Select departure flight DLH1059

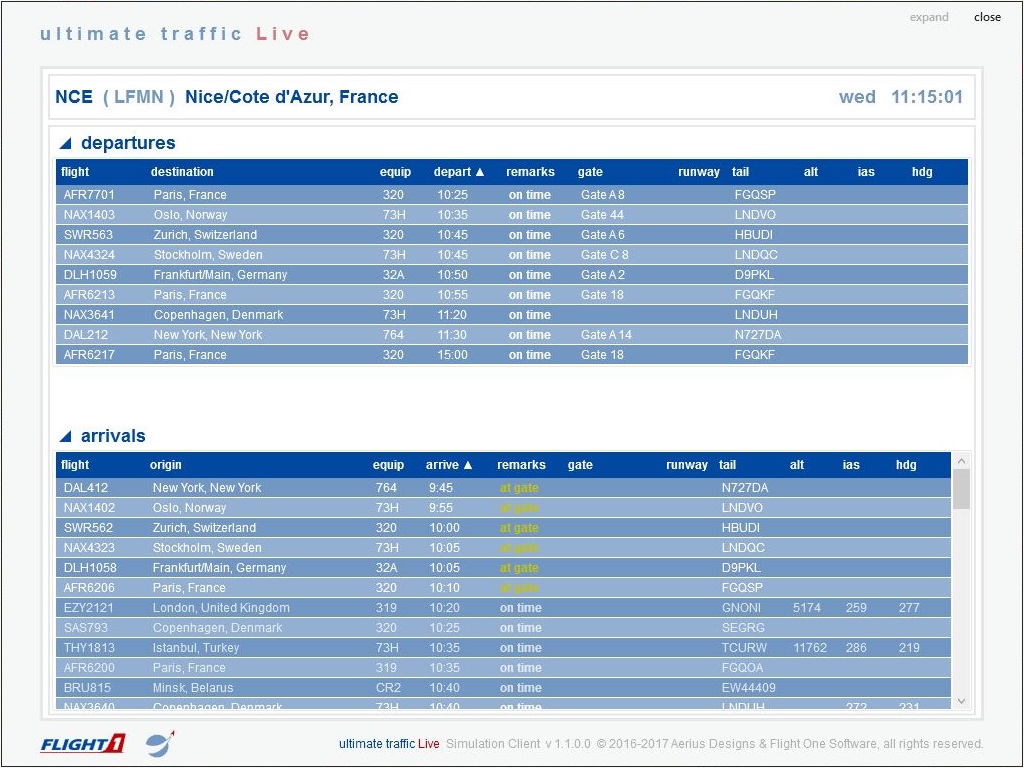click(511, 275)
